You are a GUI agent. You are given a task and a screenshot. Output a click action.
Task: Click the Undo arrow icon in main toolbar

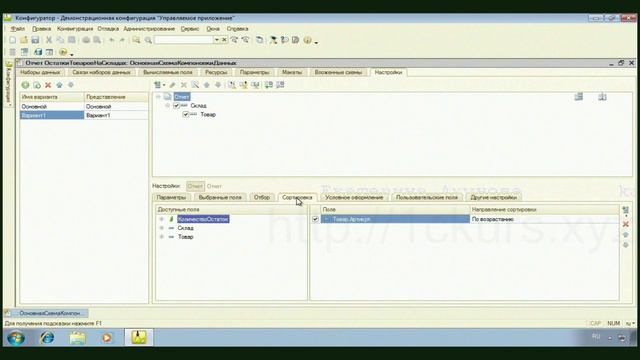coord(111,40)
